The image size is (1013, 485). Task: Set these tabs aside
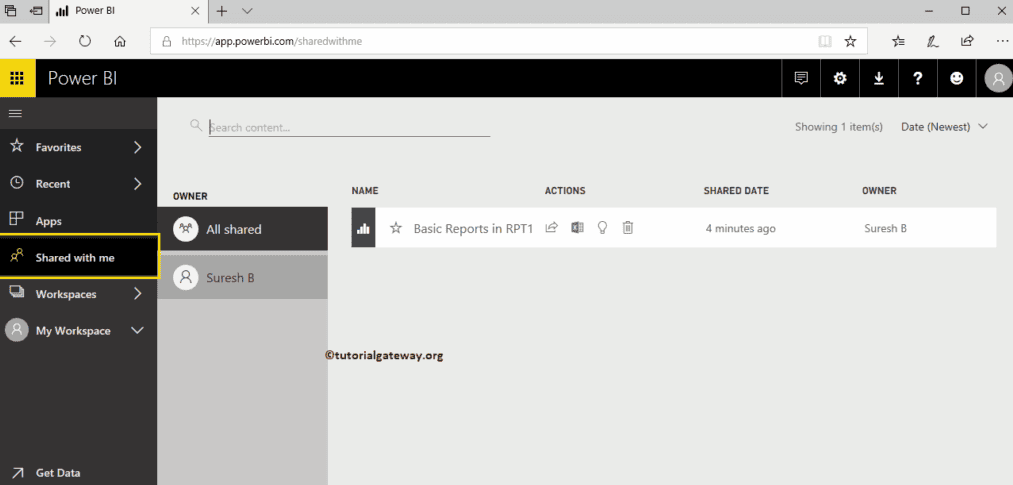click(x=36, y=11)
